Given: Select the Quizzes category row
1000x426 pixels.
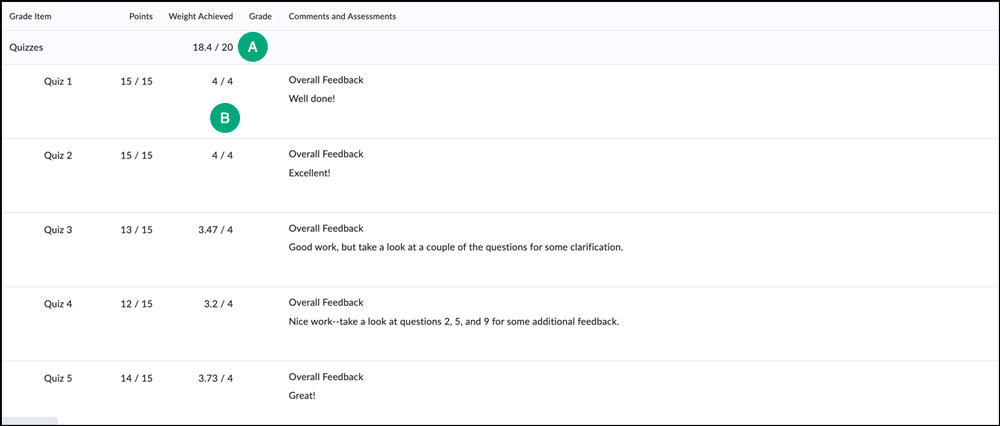Looking at the screenshot, I should (x=26, y=46).
